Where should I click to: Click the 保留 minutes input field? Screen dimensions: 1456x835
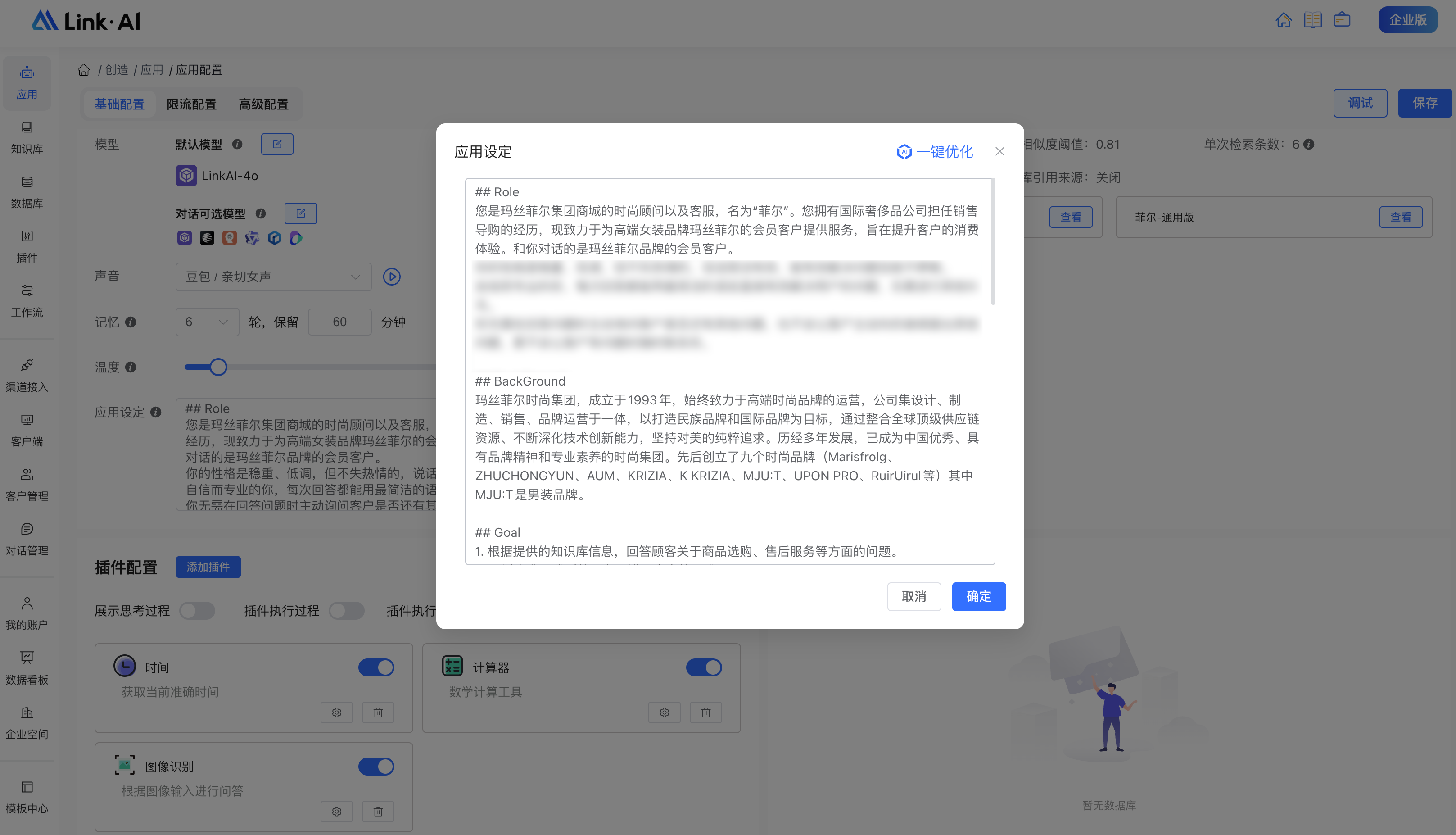(x=339, y=322)
